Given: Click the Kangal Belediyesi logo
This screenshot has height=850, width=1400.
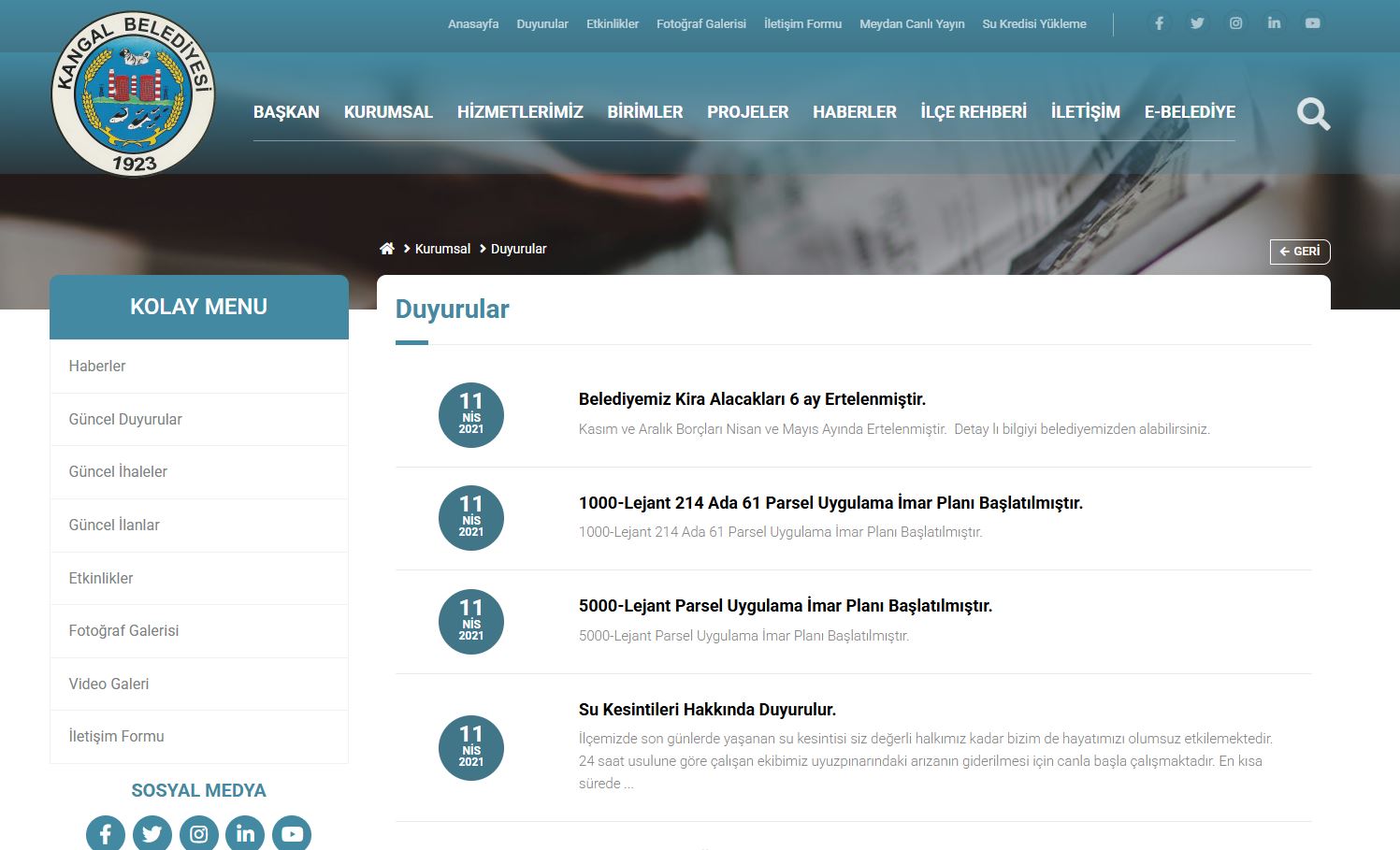Looking at the screenshot, I should click(x=133, y=94).
